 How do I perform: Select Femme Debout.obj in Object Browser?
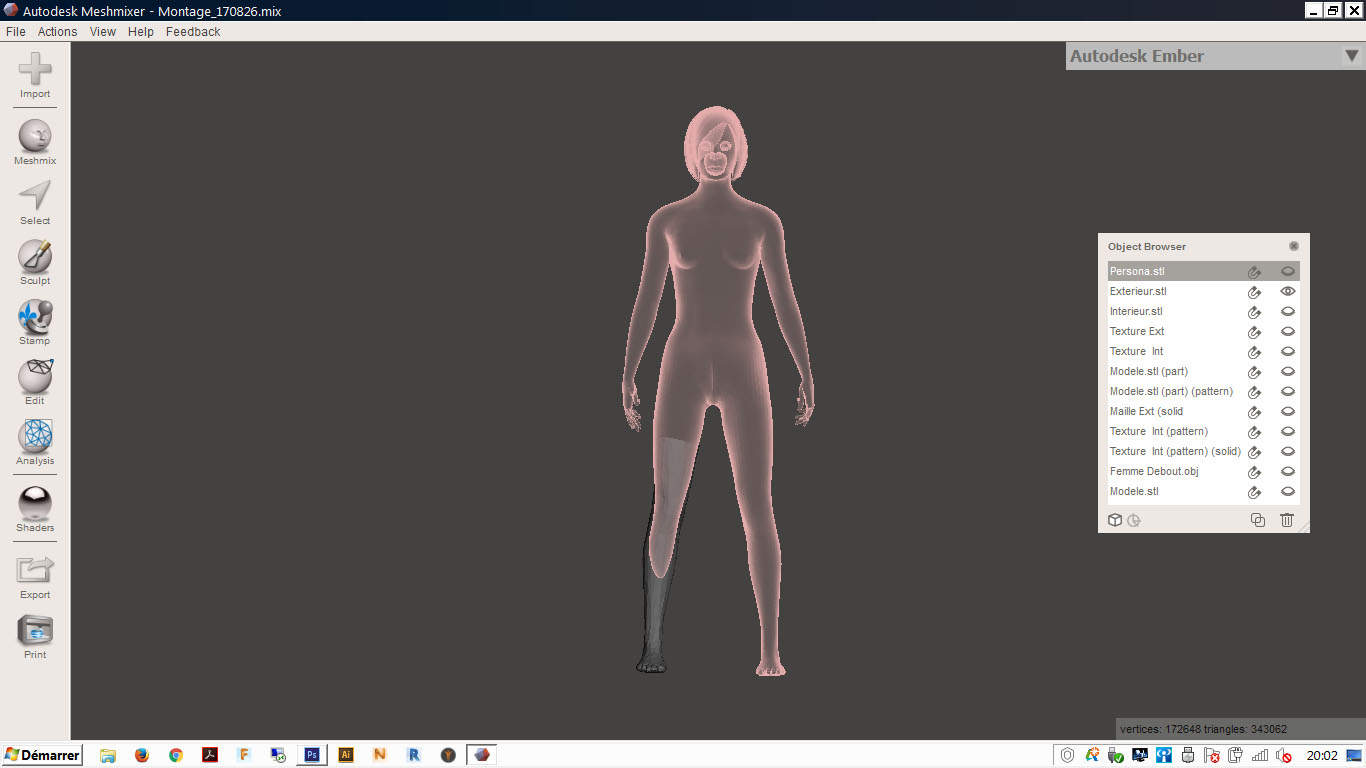click(x=1204, y=471)
